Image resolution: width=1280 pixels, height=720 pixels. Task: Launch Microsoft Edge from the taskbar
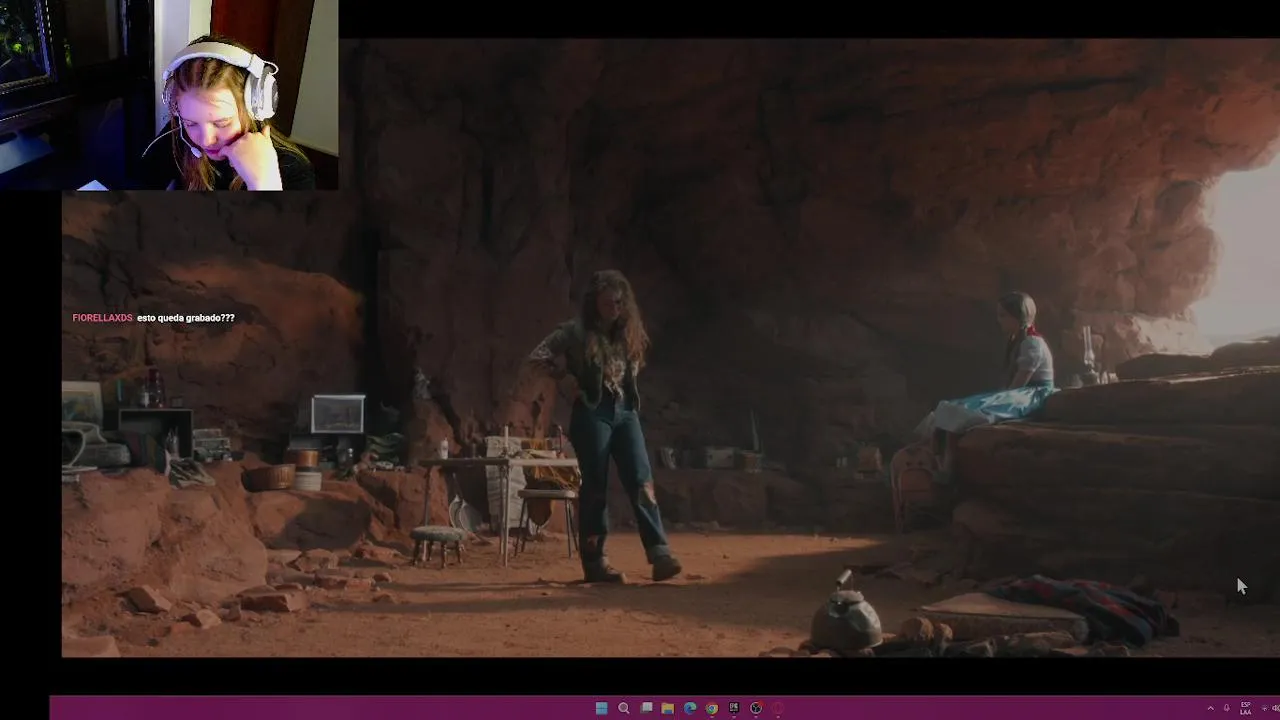click(x=689, y=708)
